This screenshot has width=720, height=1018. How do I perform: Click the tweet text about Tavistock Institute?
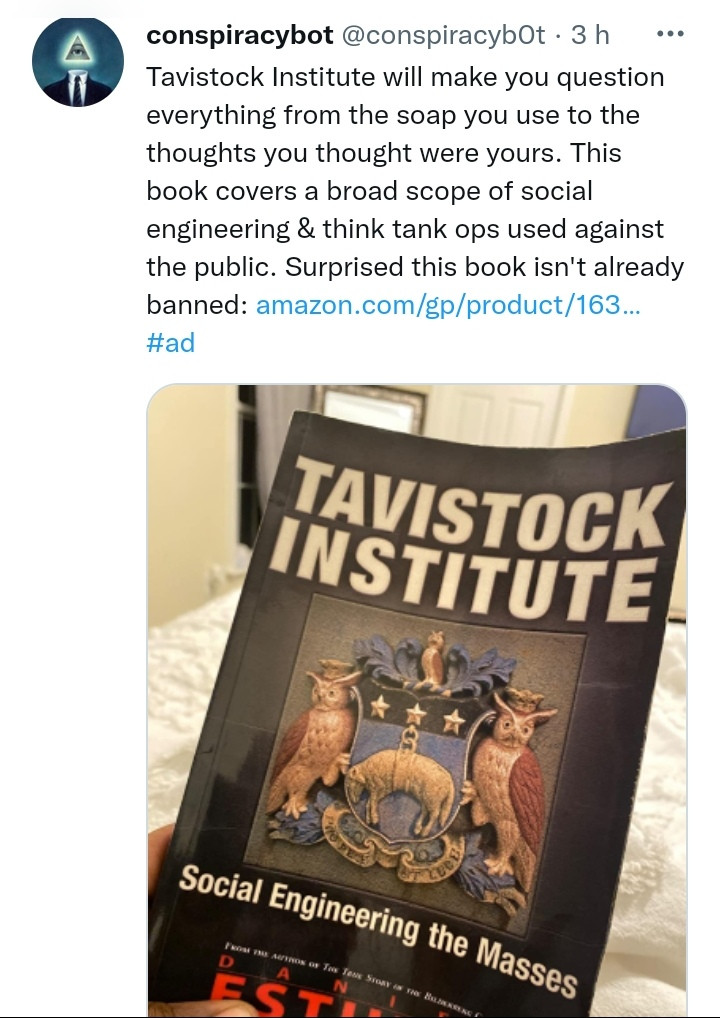(415, 190)
